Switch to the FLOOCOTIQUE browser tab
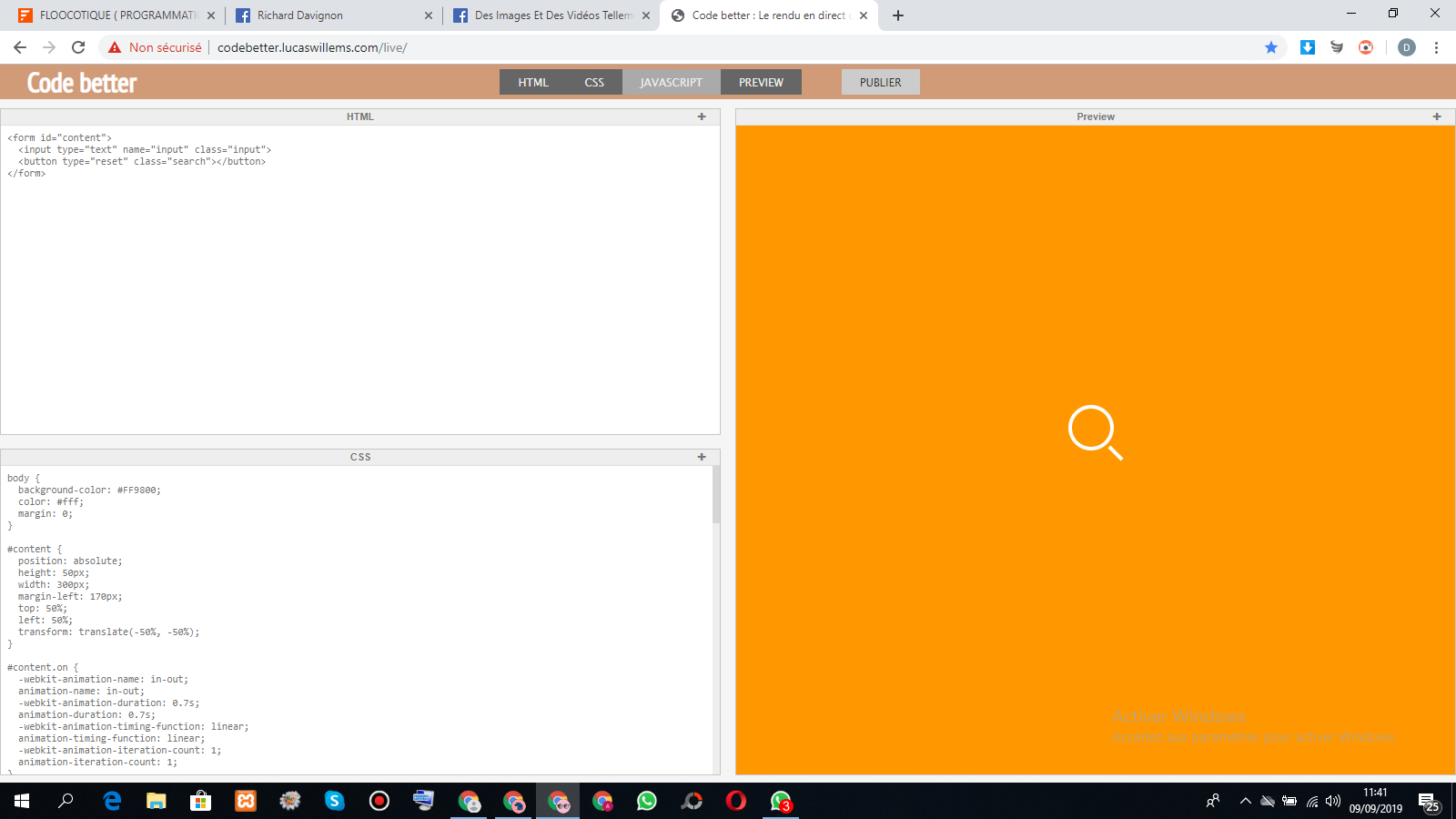The height and width of the screenshot is (819, 1456). (116, 15)
